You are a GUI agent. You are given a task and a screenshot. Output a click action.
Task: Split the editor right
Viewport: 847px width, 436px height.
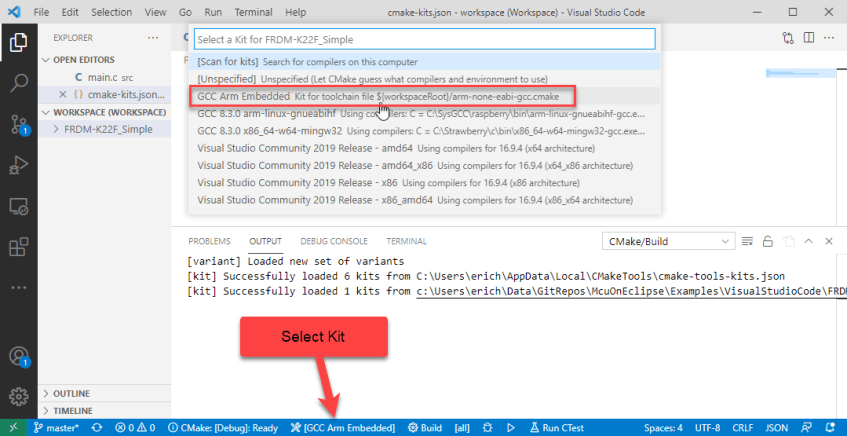[x=811, y=38]
